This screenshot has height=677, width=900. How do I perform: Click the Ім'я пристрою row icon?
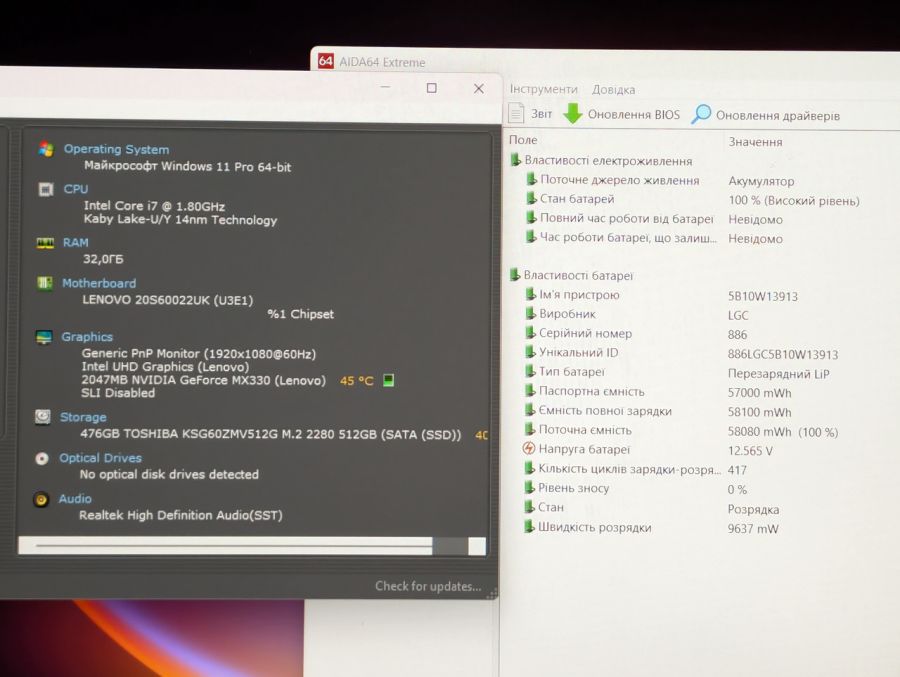click(531, 294)
